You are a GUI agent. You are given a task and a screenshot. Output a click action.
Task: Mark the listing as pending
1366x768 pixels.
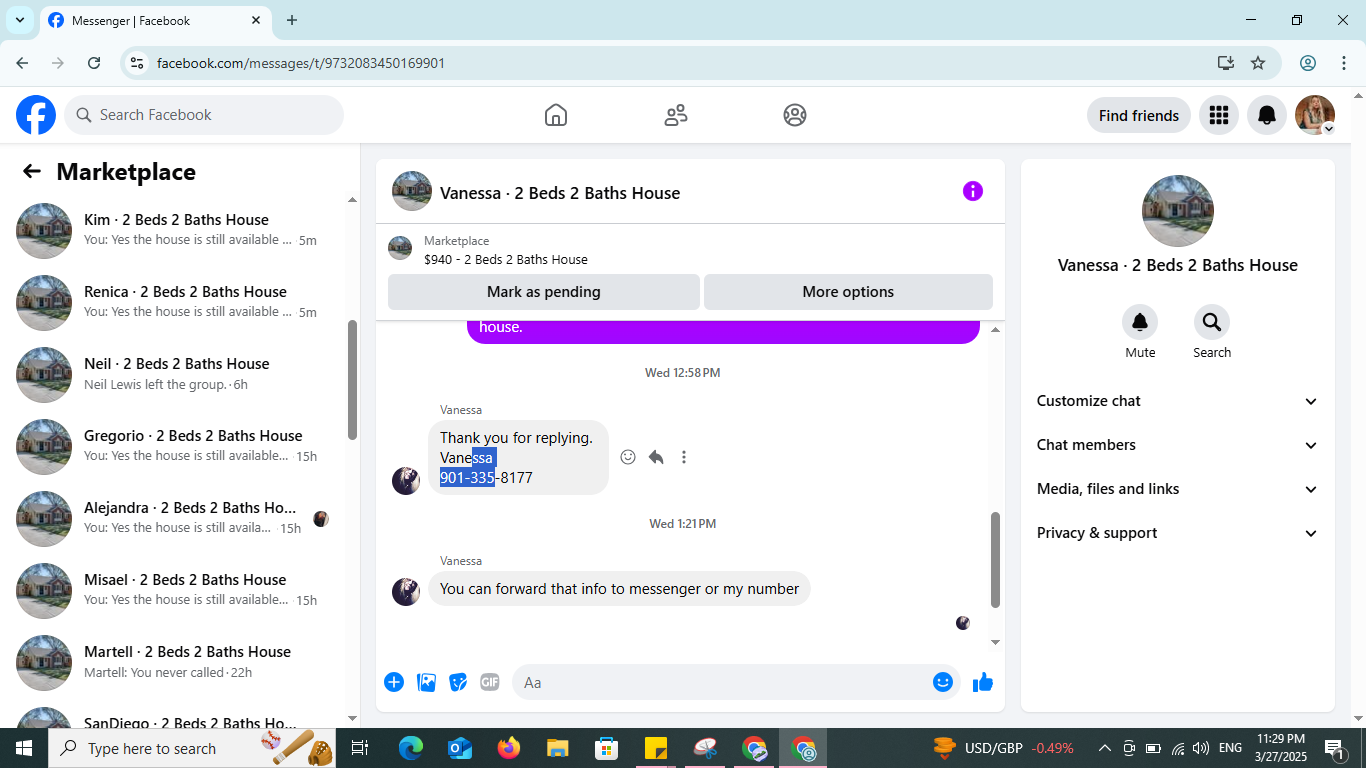click(x=544, y=292)
